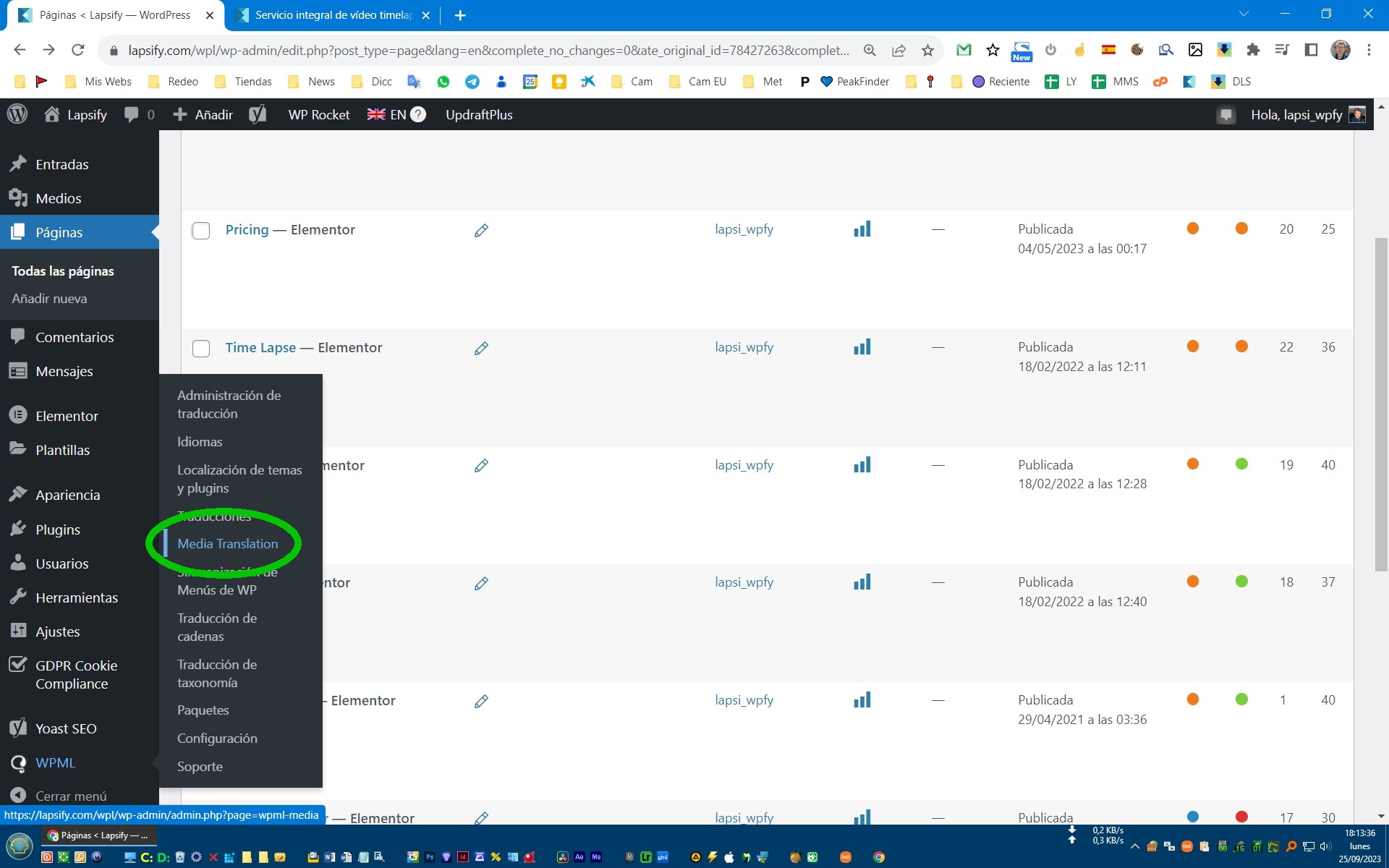Open the PeakFinder bookmark
Screen dimensions: 1389x868
pyautogui.click(x=855, y=82)
